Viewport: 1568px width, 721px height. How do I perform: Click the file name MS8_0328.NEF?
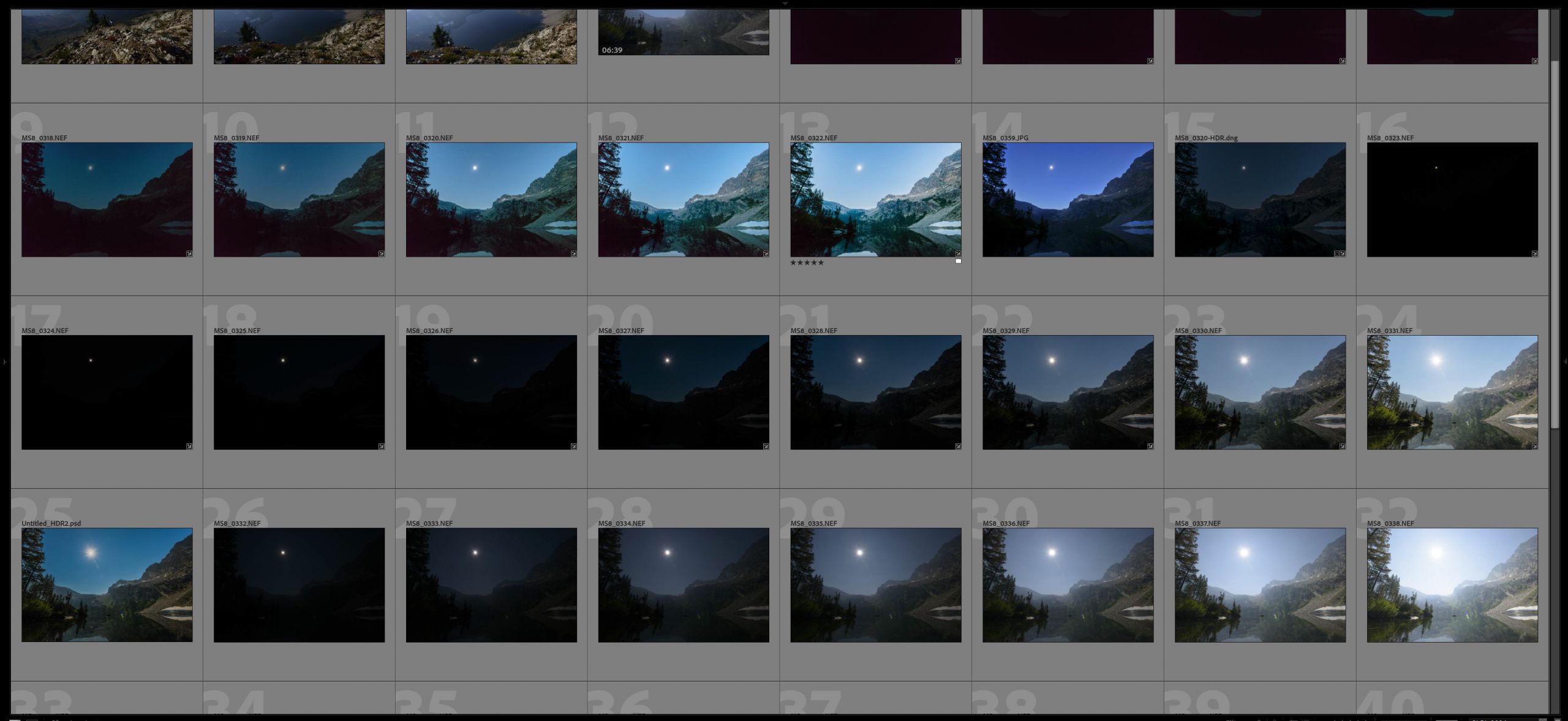coord(813,331)
